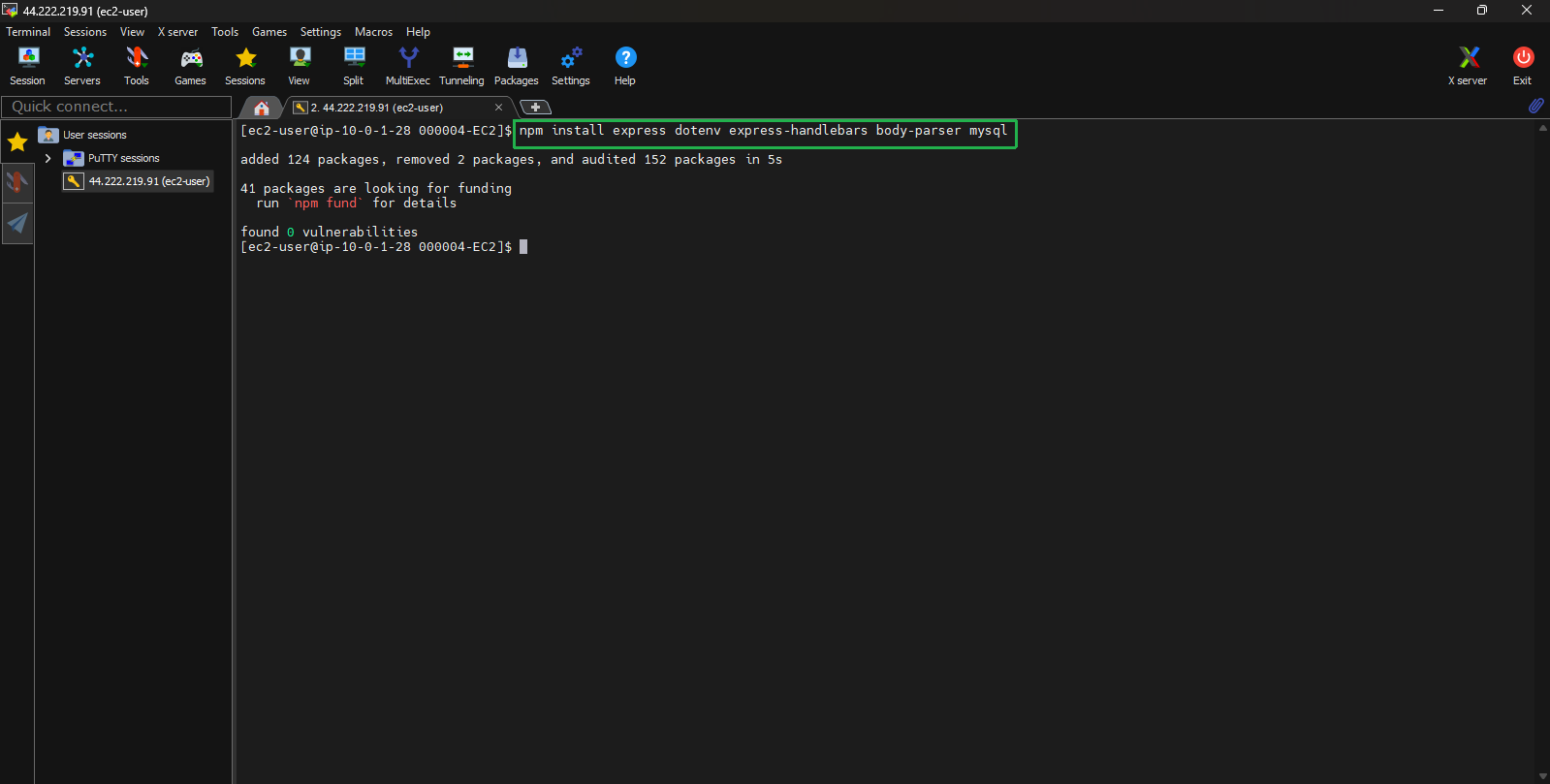Click '41 packages are looking for funding'

tap(376, 189)
